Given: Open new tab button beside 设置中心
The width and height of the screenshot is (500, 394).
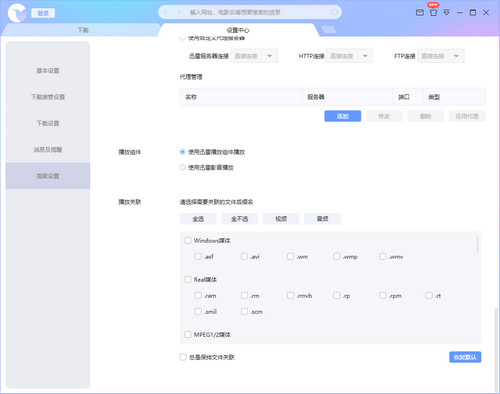Looking at the screenshot, I should pos(329,30).
